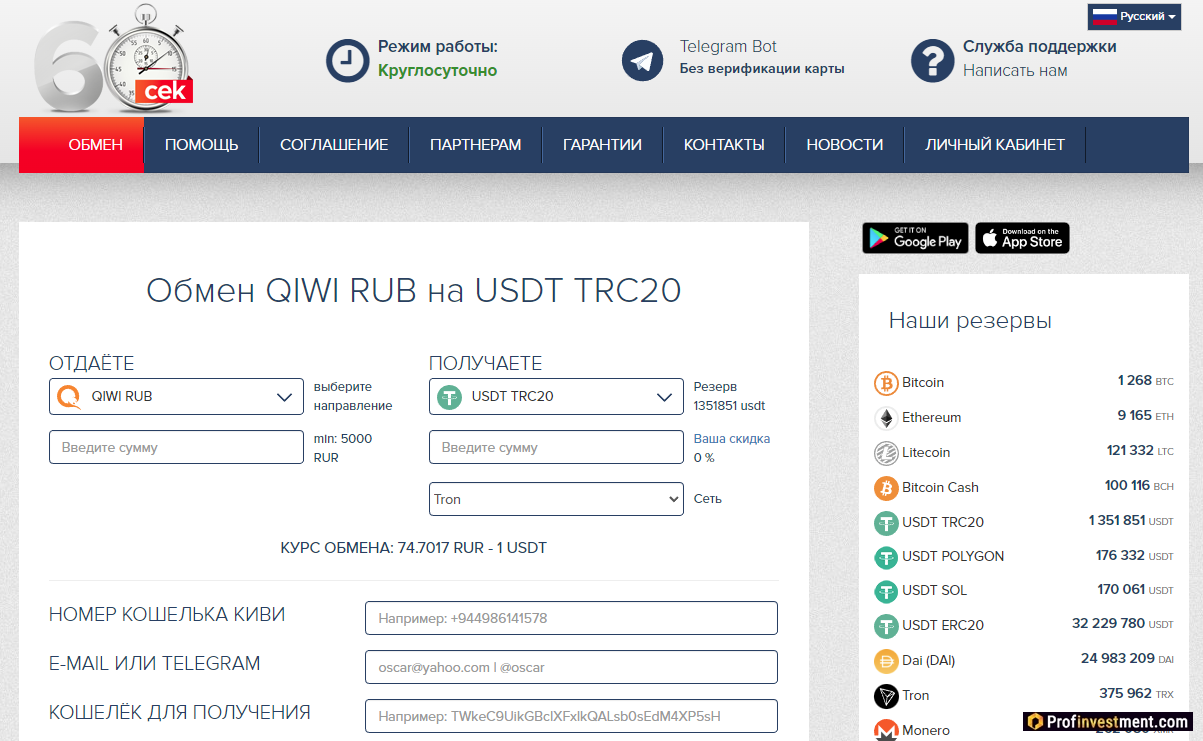Go to the ПОМОЩЬ menu item
Viewport: 1203px width, 741px height.
[x=201, y=145]
